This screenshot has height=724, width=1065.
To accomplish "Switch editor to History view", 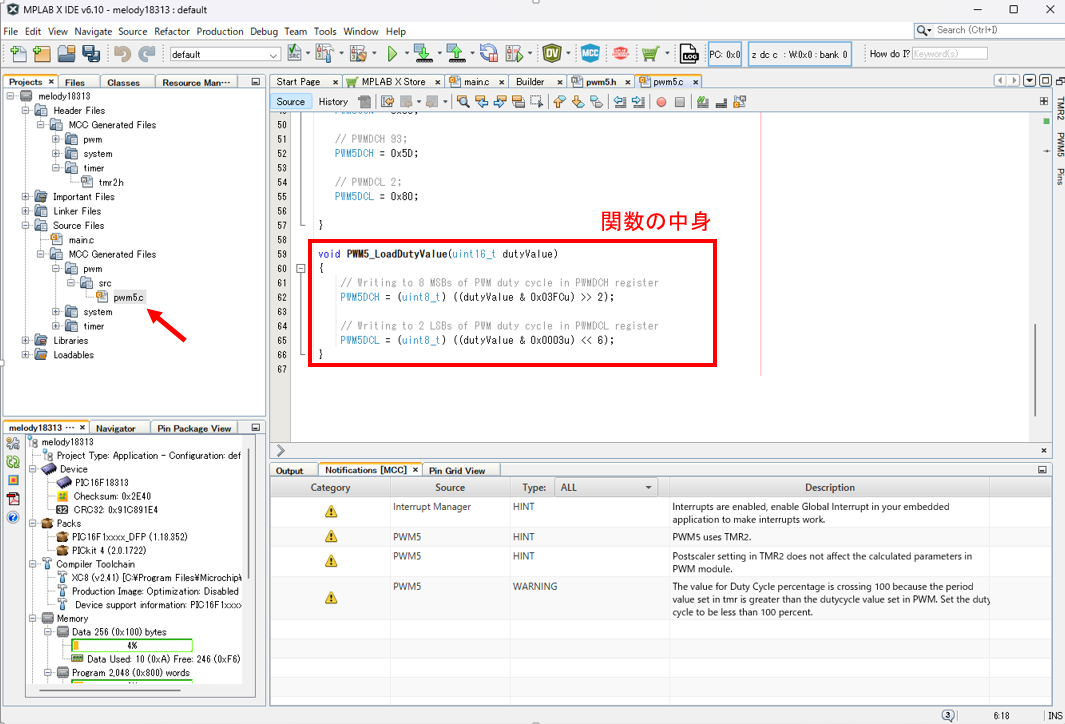I will pyautogui.click(x=333, y=101).
